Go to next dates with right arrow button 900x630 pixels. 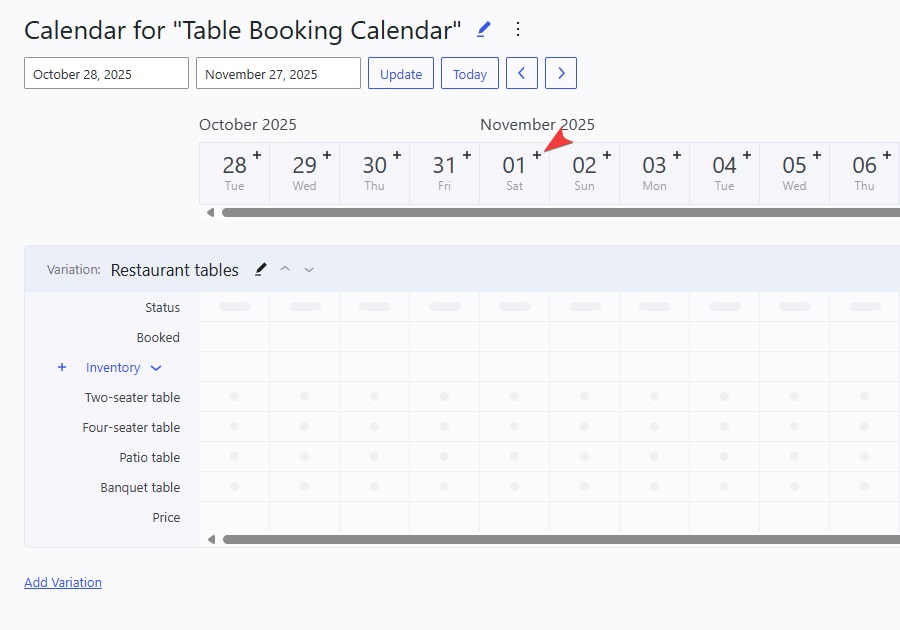[560, 73]
